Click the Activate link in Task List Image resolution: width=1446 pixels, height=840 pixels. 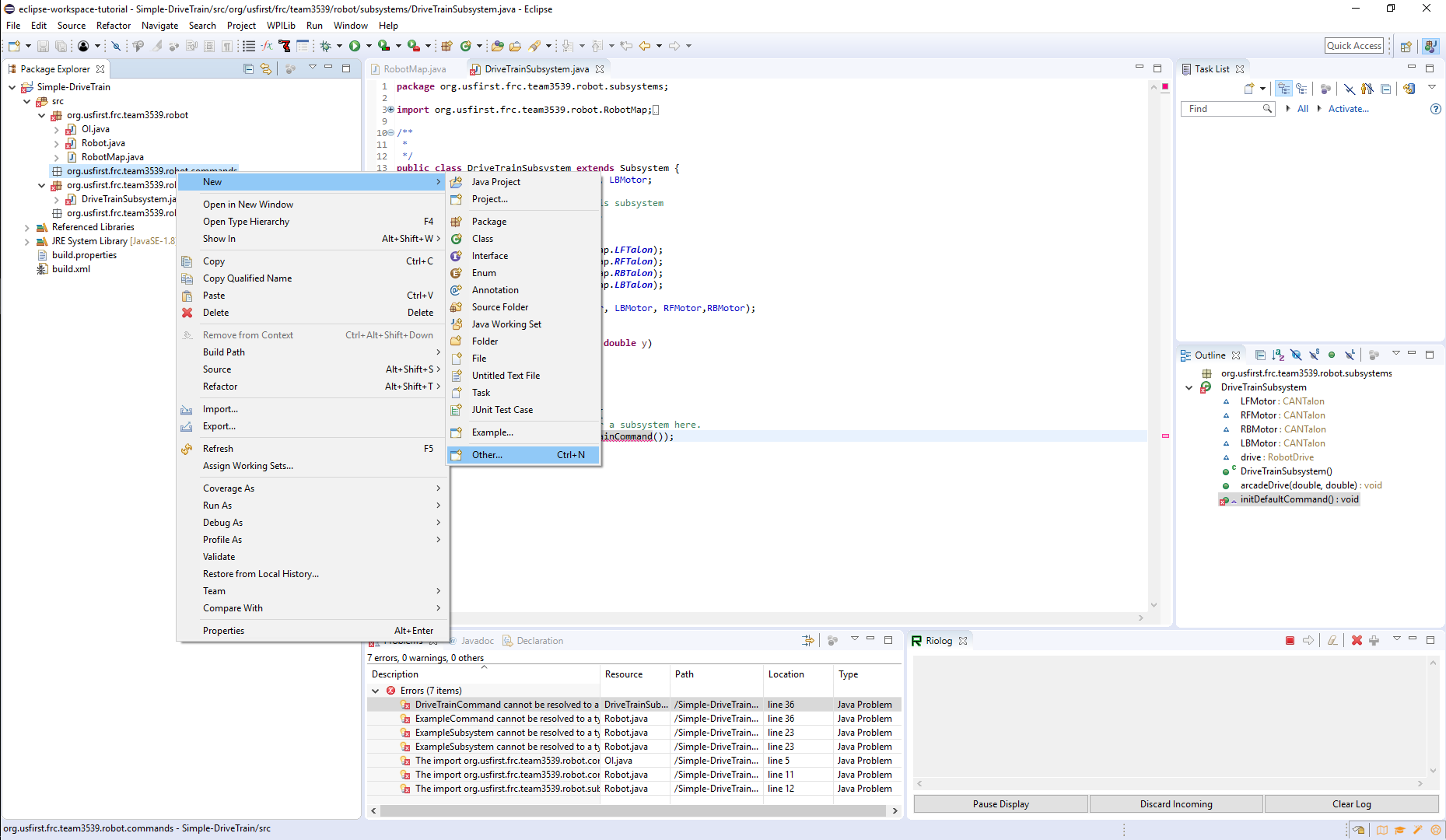[1348, 109]
